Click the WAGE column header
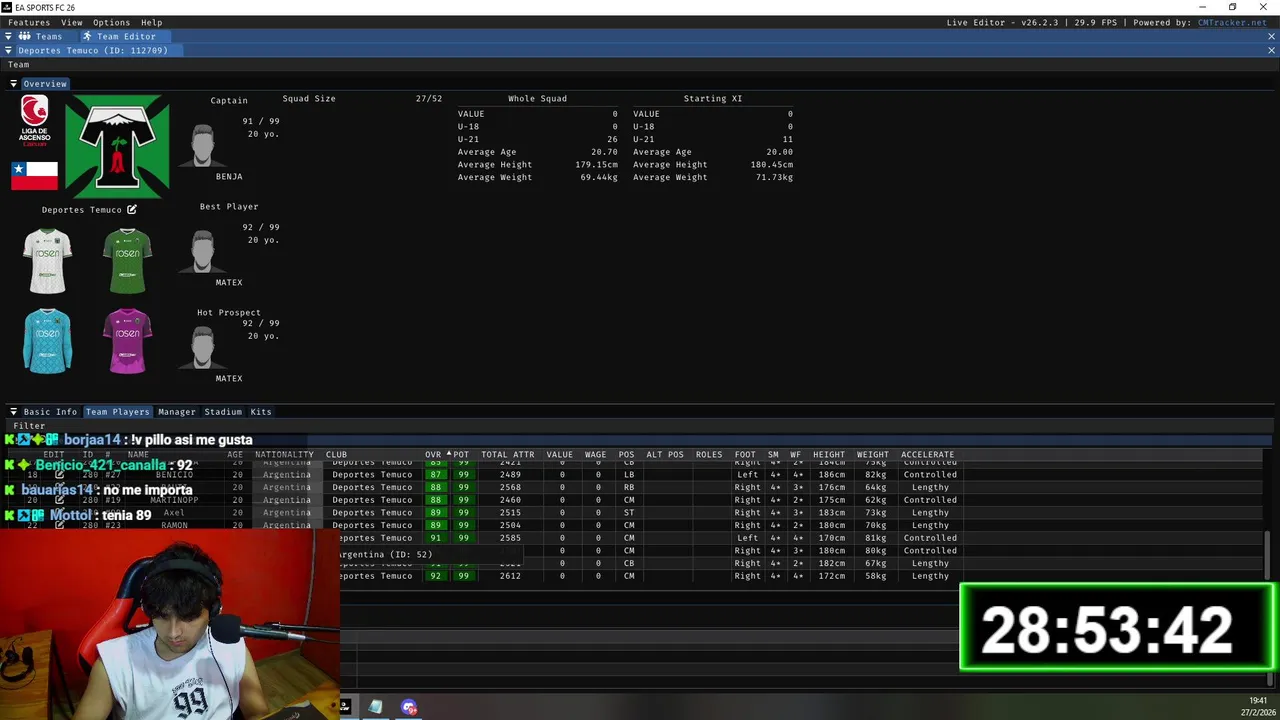Screen dimensions: 1280x720 coord(595,455)
